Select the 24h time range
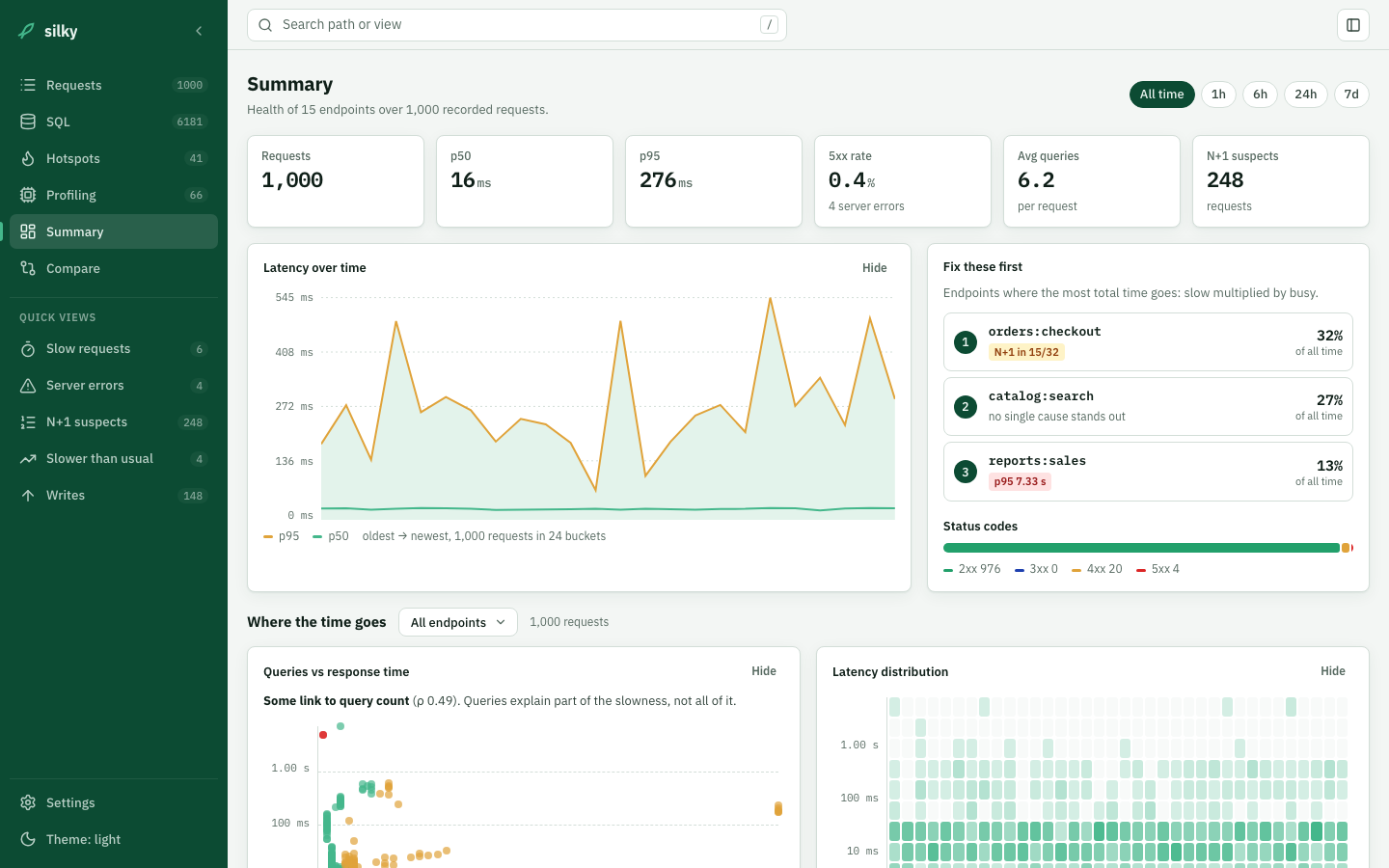Screen dimensions: 1389x868 tap(1306, 95)
